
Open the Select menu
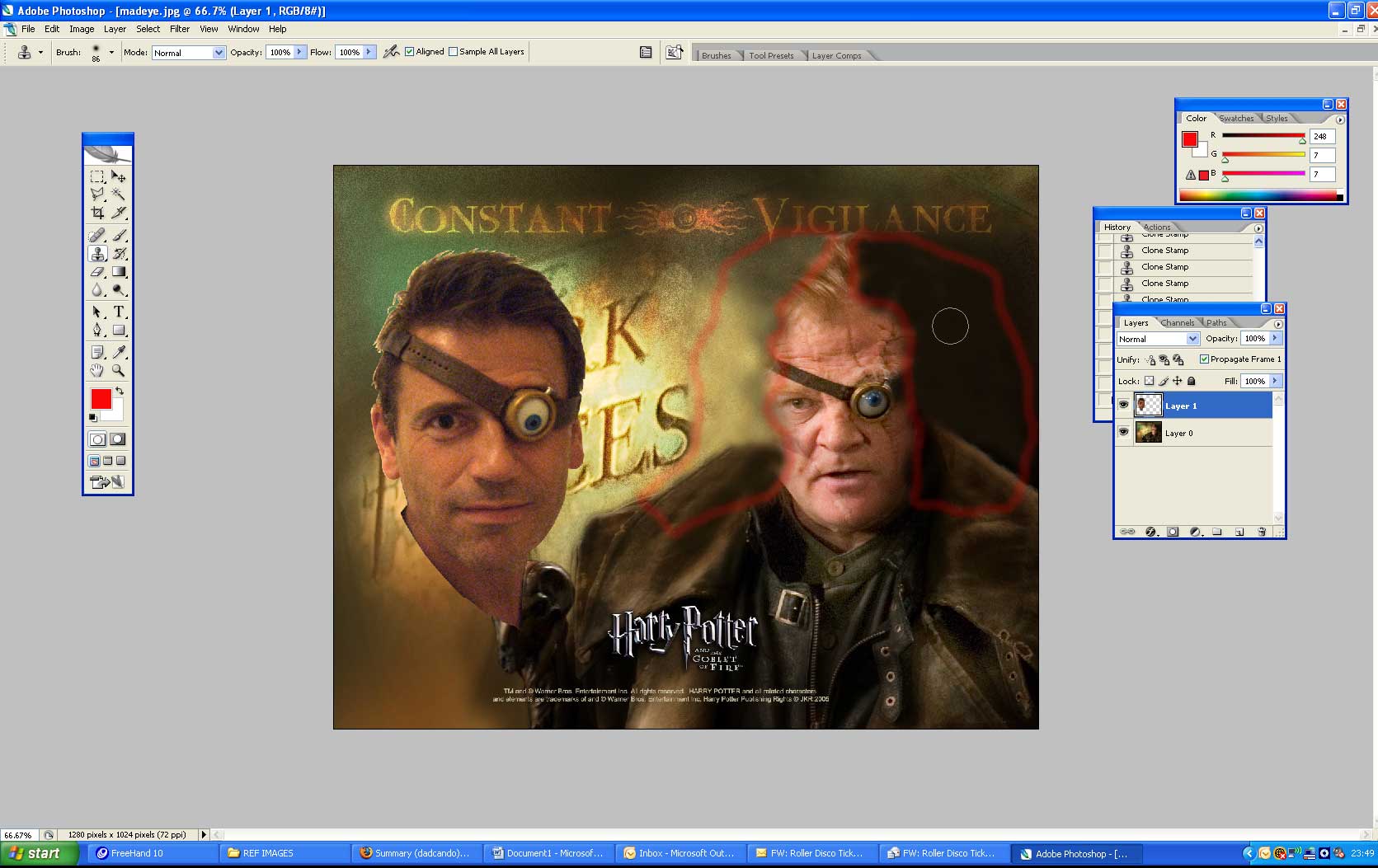[148, 29]
